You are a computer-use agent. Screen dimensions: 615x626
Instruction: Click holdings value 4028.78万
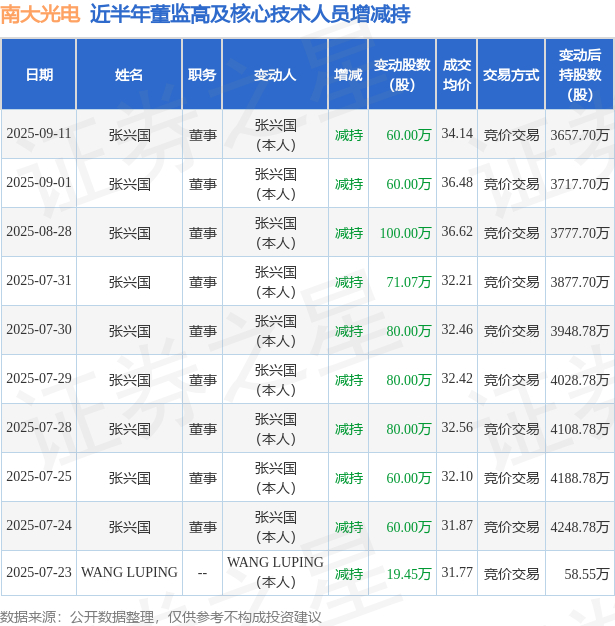(x=579, y=380)
